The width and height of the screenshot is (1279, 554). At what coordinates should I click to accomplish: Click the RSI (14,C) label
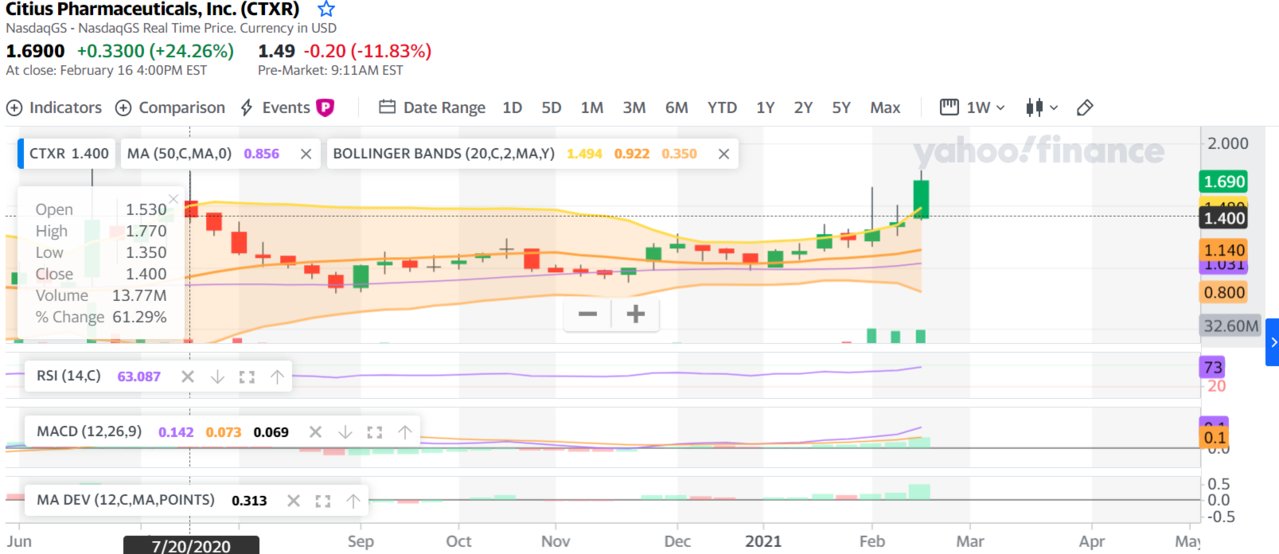[x=68, y=377]
